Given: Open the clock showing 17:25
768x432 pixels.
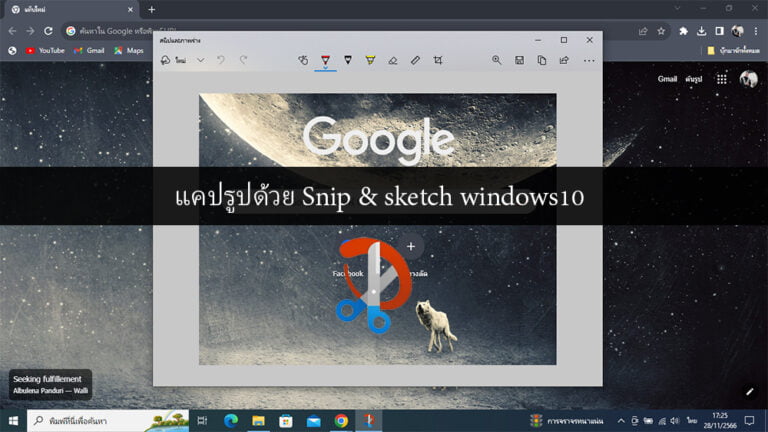Looking at the screenshot, I should point(720,420).
